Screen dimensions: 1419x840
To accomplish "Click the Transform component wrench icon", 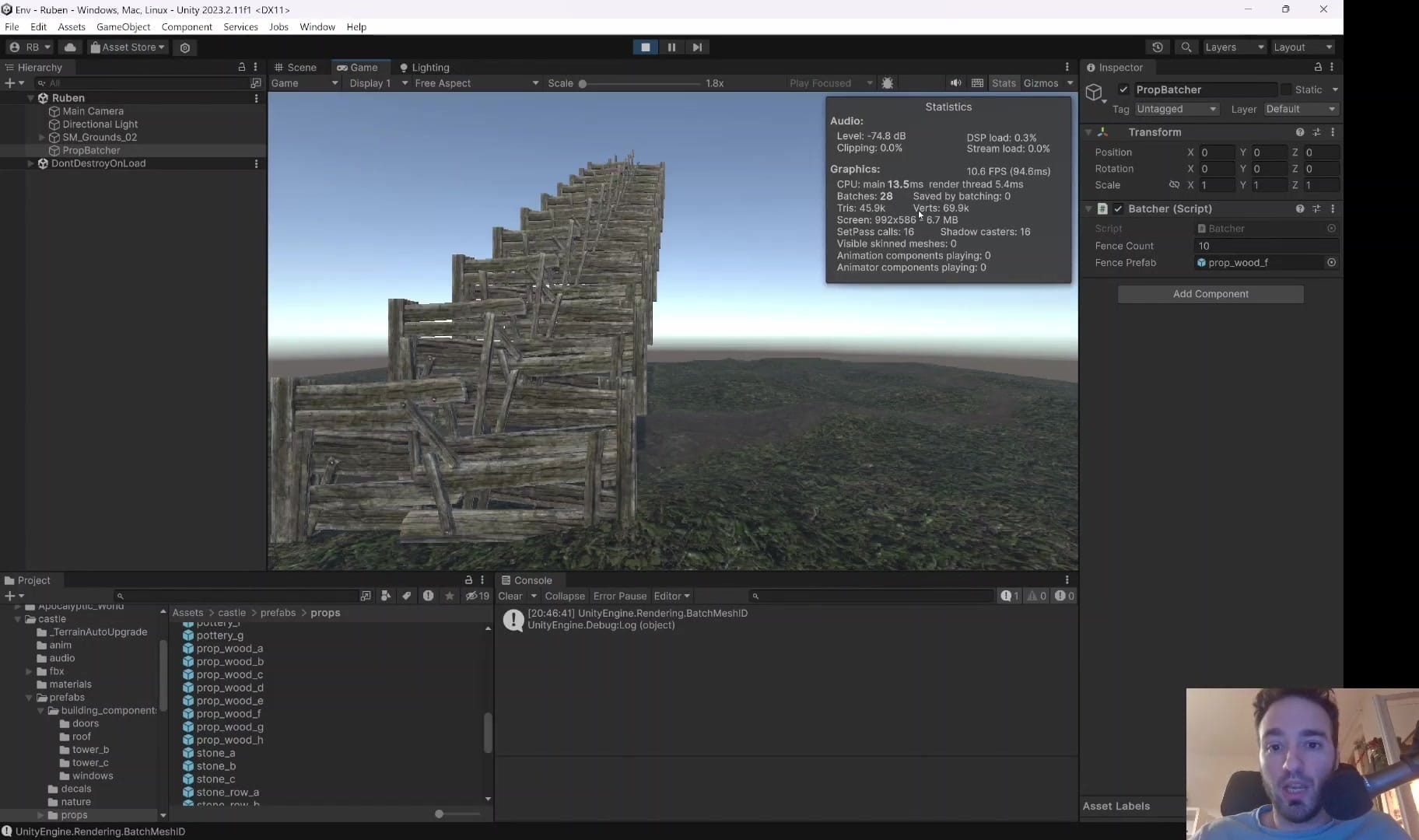I will pyautogui.click(x=1317, y=133).
